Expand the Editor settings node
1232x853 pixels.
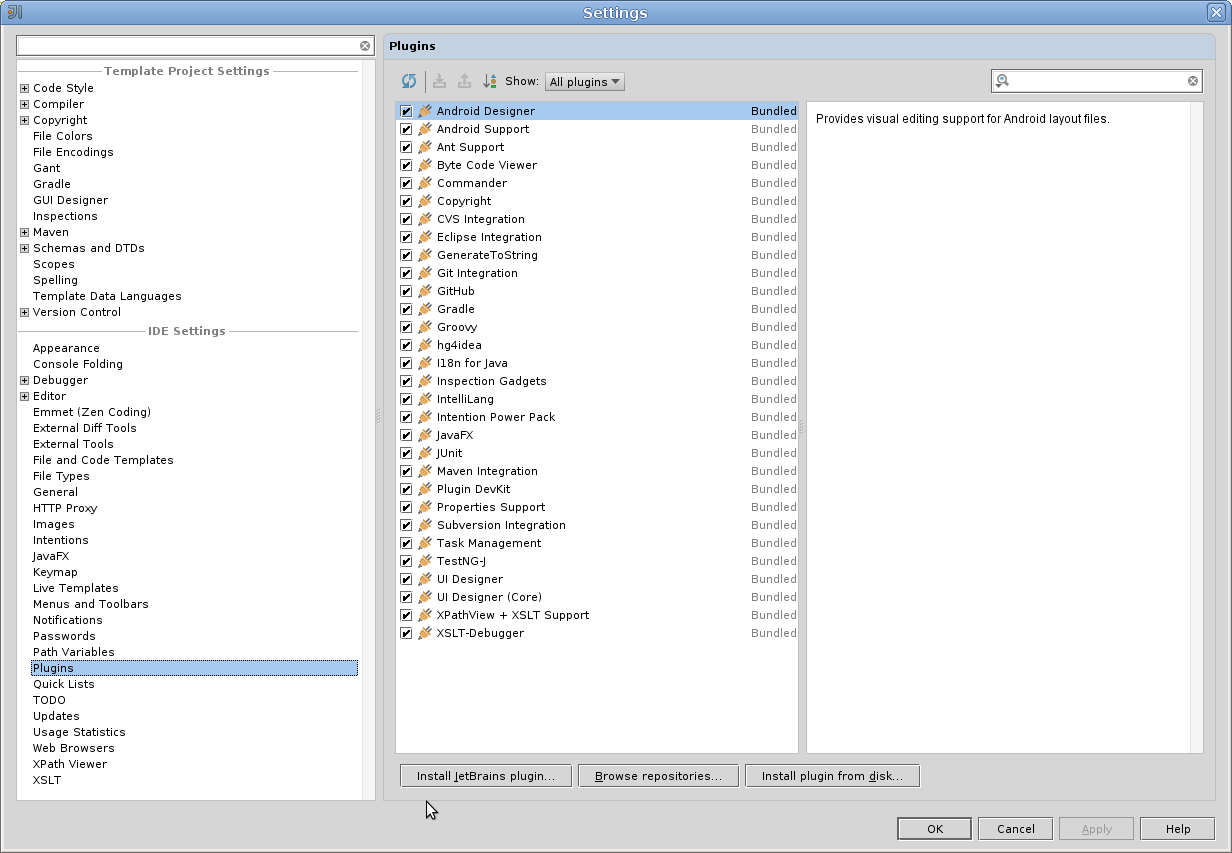click(24, 396)
